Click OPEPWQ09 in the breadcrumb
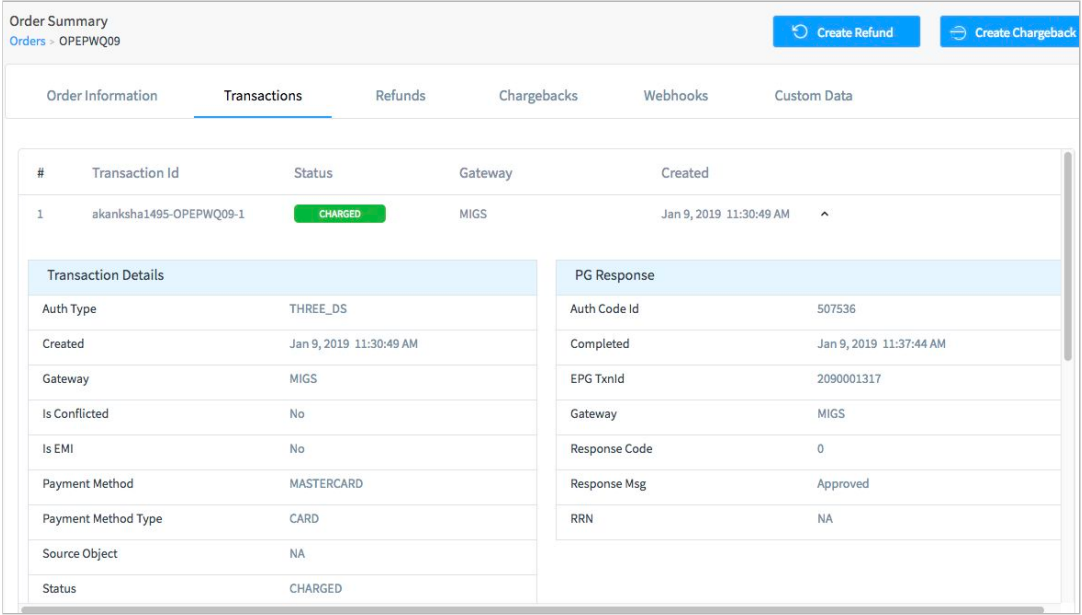 90,41
